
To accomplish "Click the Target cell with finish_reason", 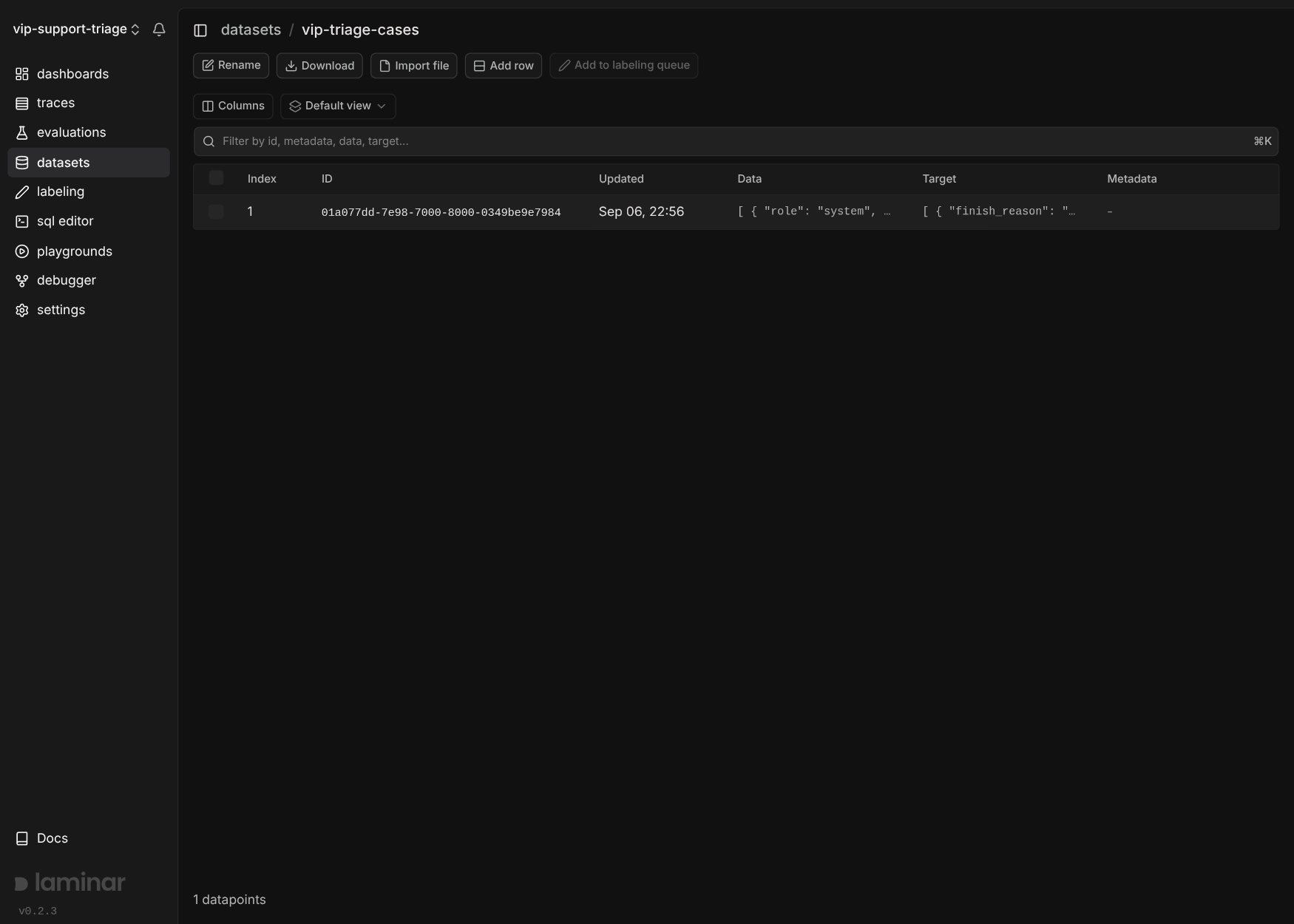I will 998,211.
